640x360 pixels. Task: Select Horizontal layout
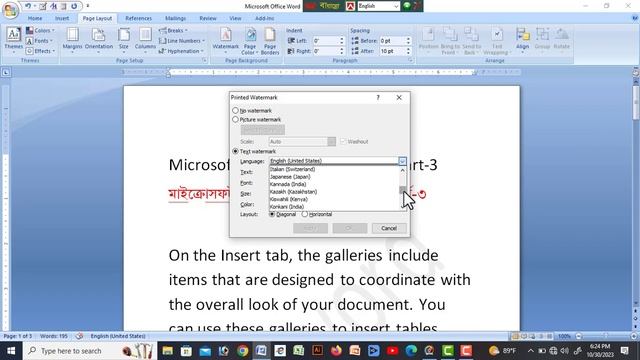pos(317,214)
